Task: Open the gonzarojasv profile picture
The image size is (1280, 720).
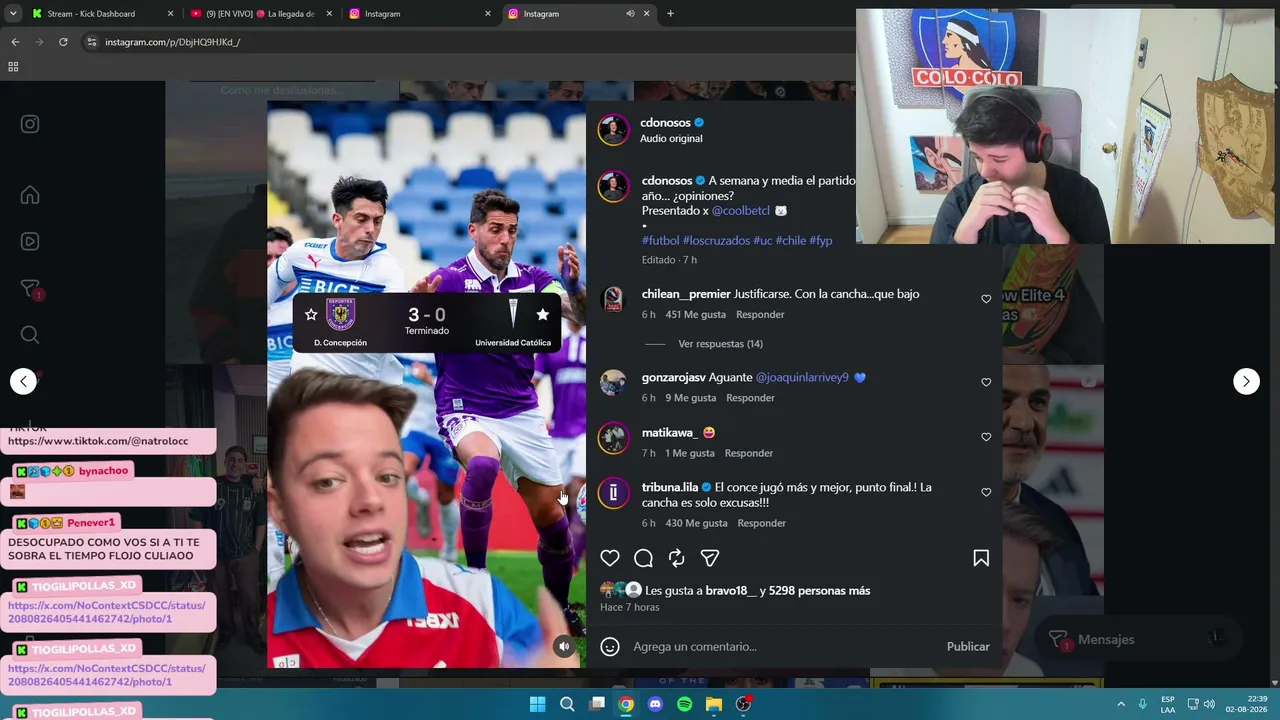Action: coord(613,382)
